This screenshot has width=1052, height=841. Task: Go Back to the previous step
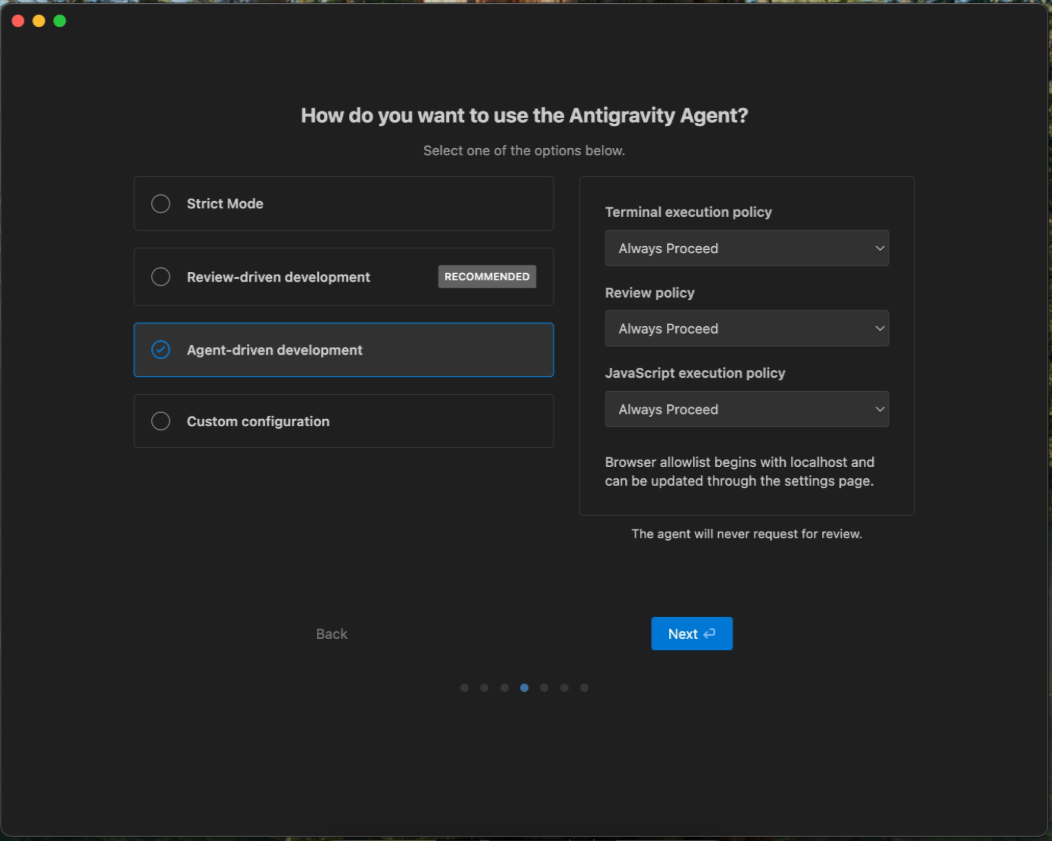point(331,634)
